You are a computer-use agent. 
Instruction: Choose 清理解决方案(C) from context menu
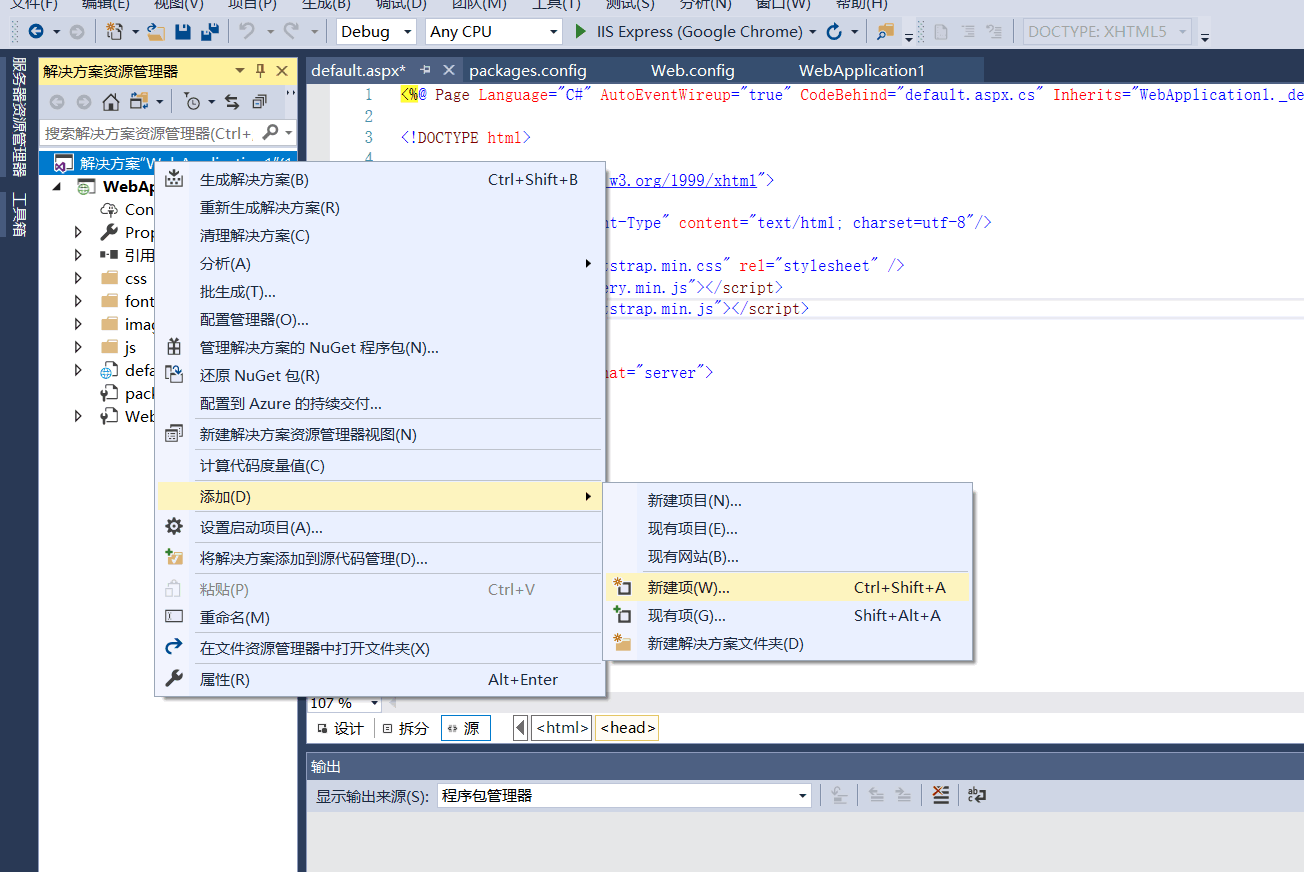[380, 236]
